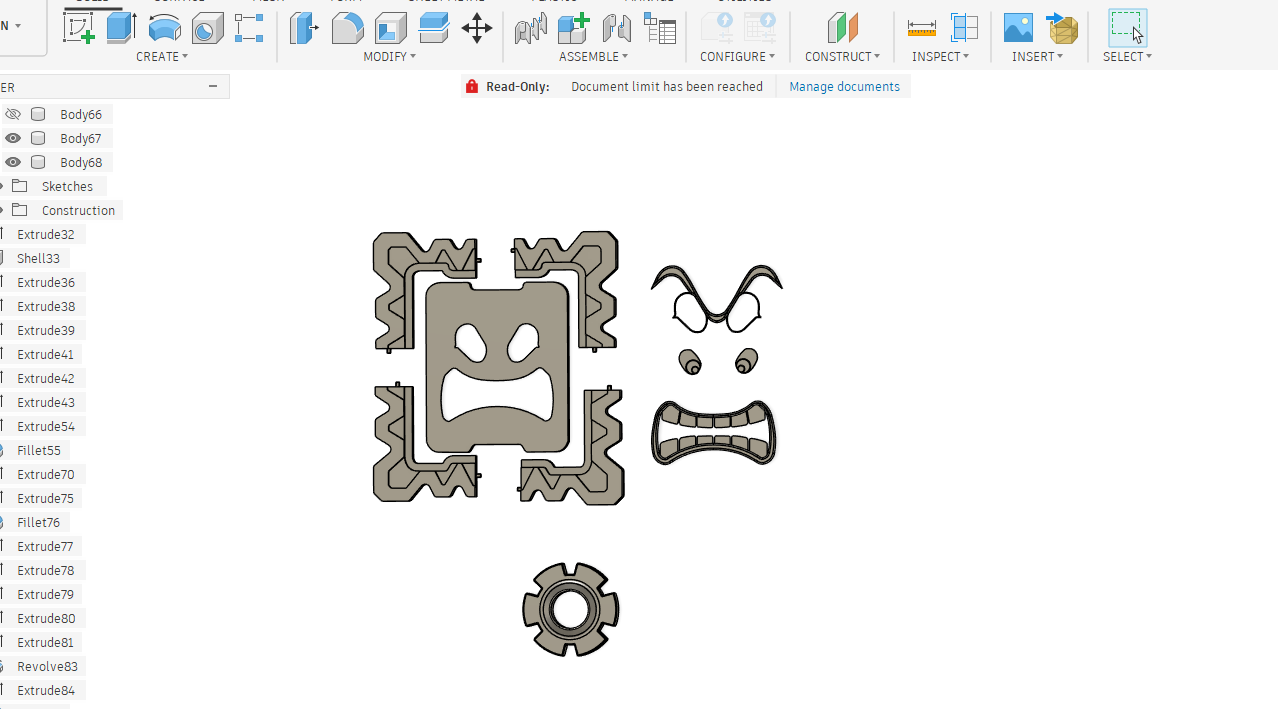Open the INSPECT dropdown menu
The image size is (1278, 709).
940,57
